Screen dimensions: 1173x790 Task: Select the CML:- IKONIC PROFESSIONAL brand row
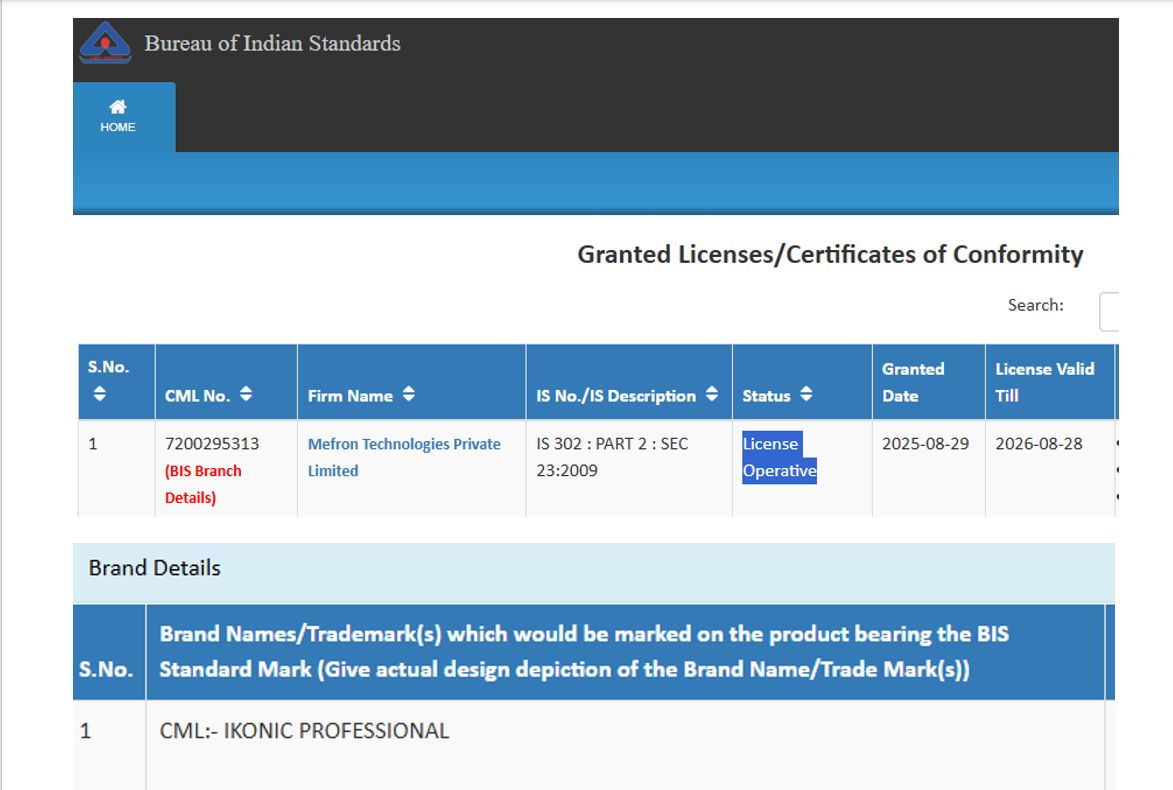pyautogui.click(x=304, y=731)
